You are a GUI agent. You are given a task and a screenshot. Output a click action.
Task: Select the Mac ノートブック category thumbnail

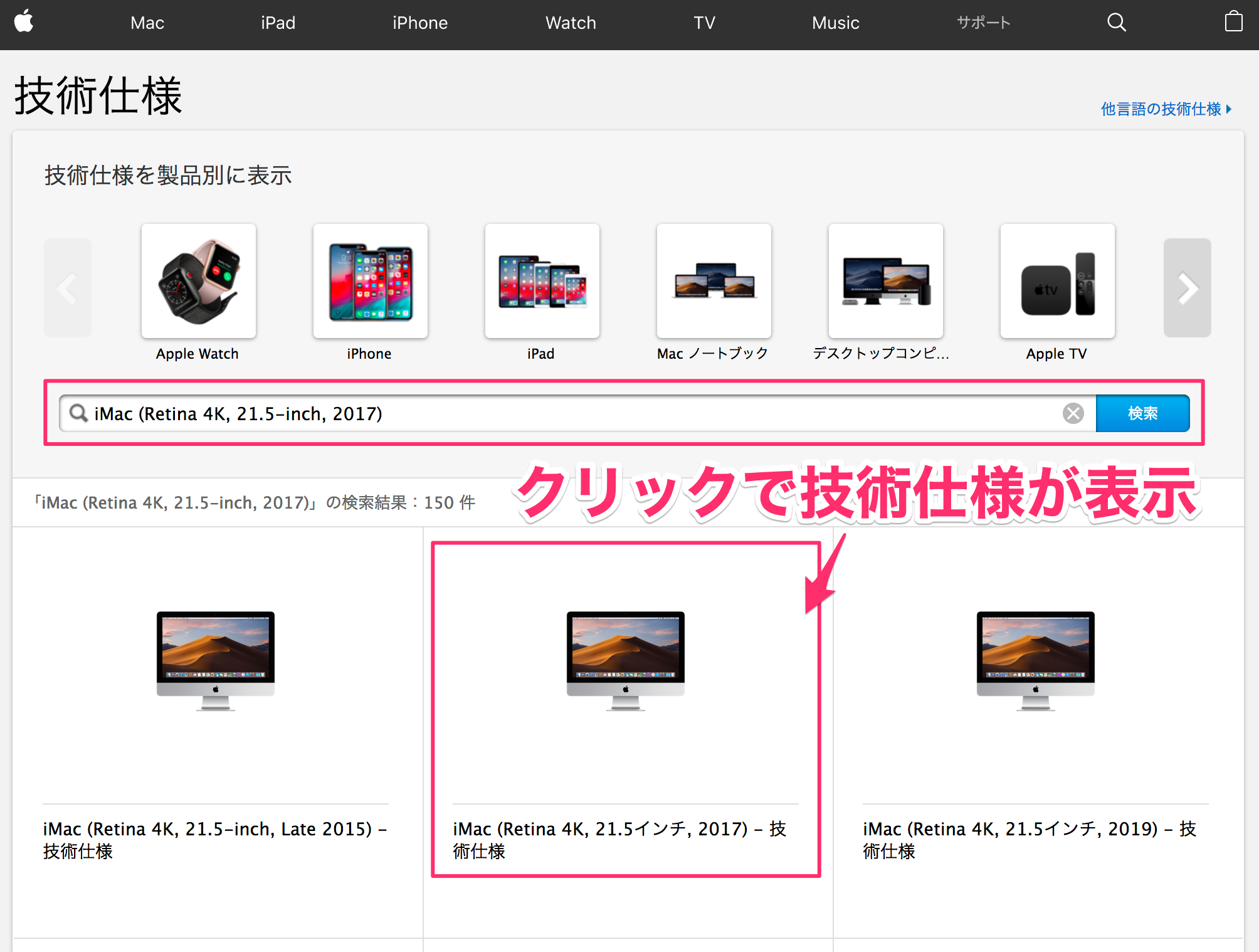[714, 281]
